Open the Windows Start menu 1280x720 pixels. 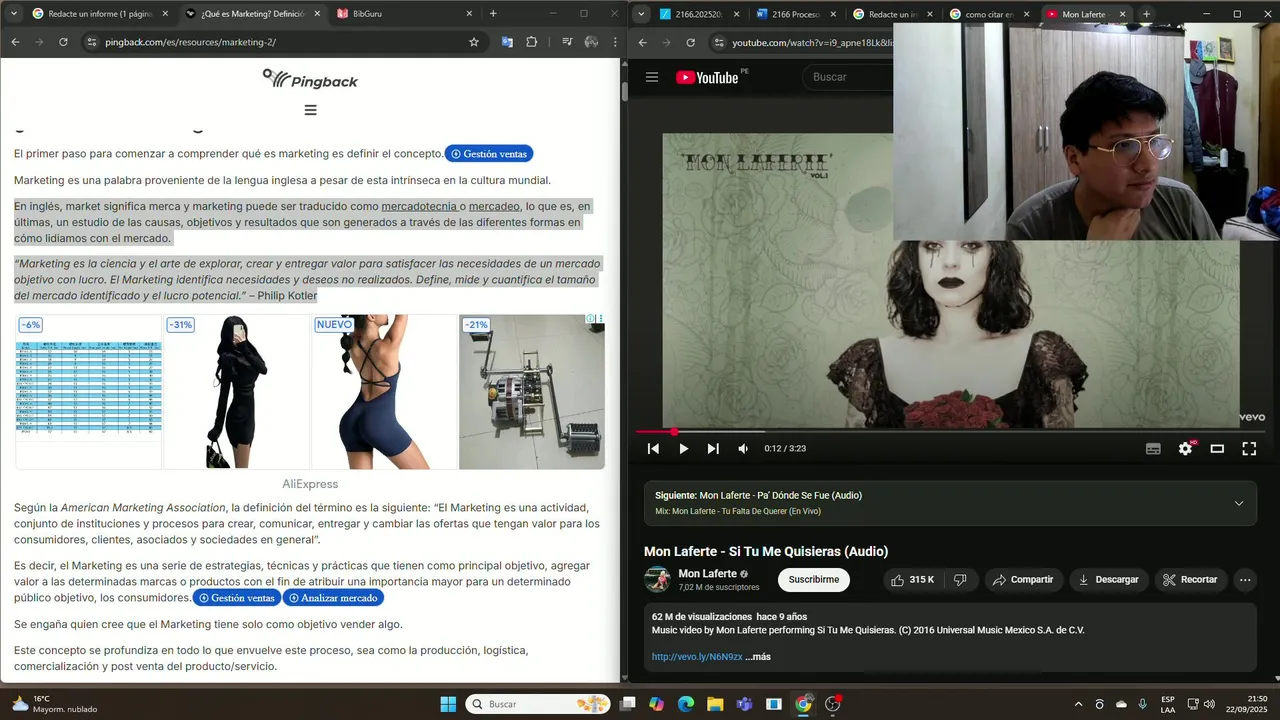point(448,704)
